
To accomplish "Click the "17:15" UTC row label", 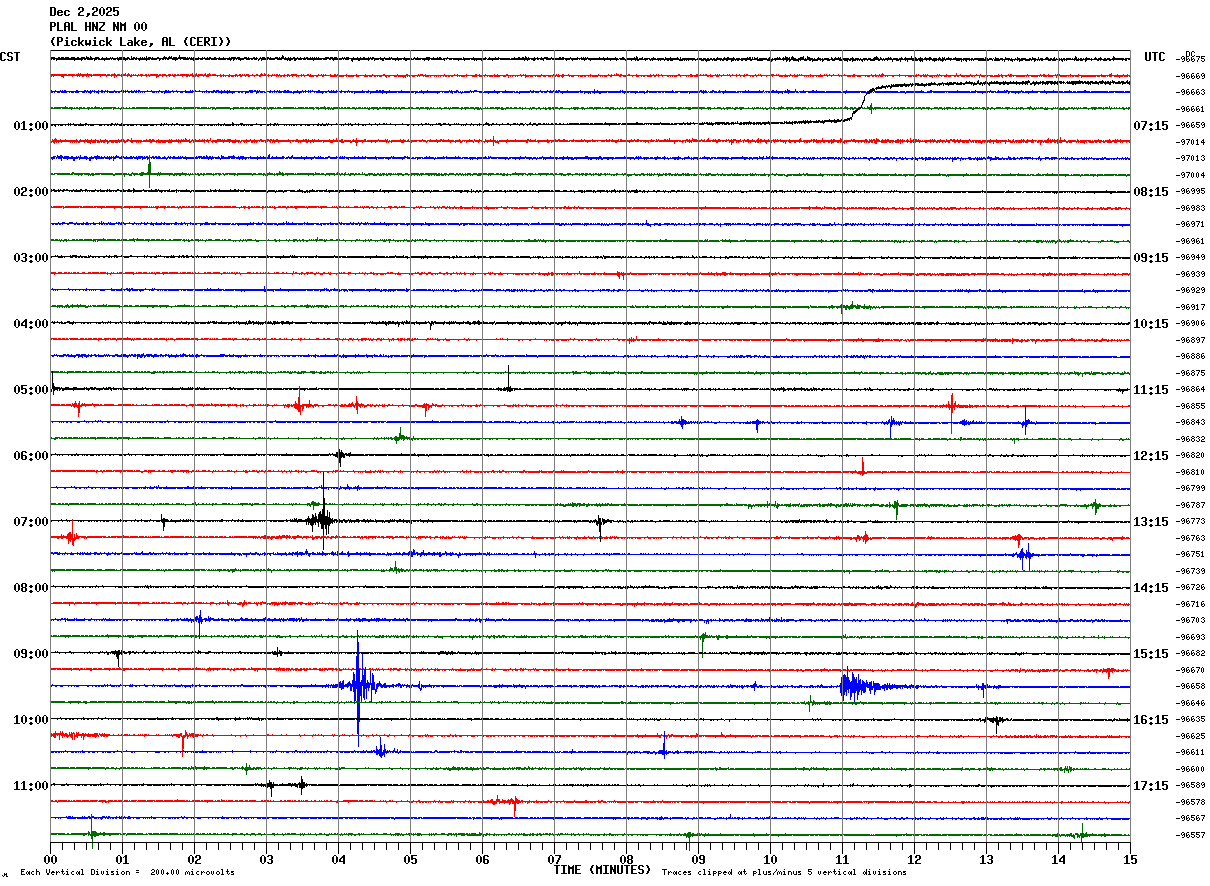I will [1151, 786].
